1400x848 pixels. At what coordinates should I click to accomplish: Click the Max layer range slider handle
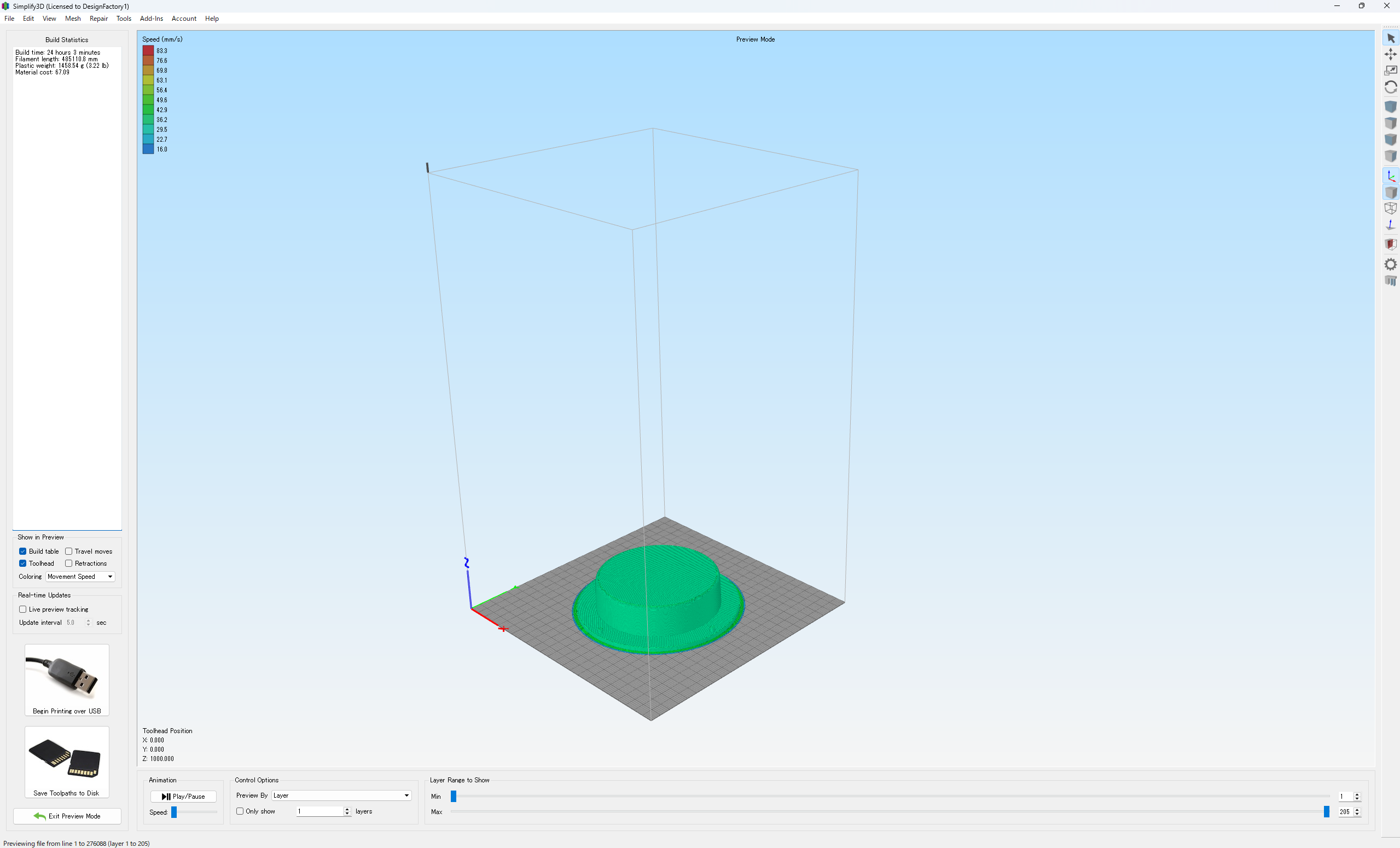1327,812
